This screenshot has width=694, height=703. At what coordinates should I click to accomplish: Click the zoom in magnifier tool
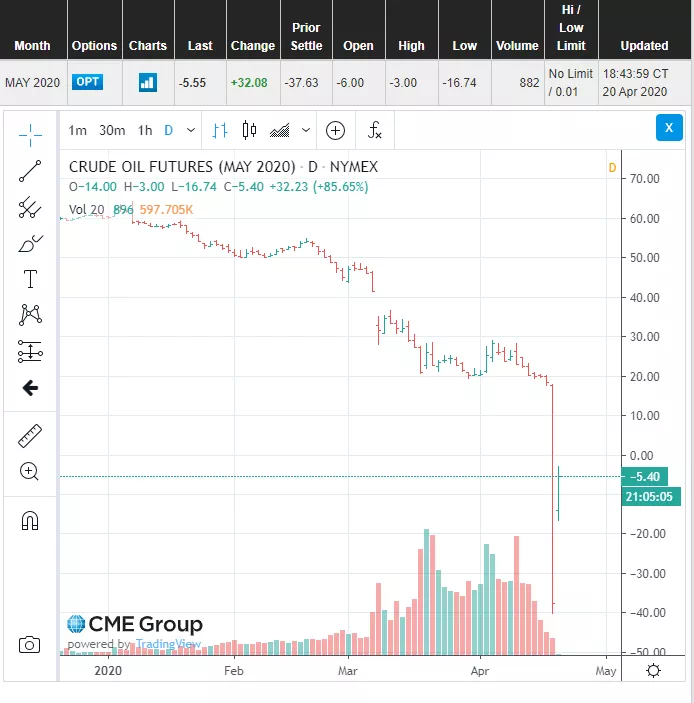pos(30,472)
